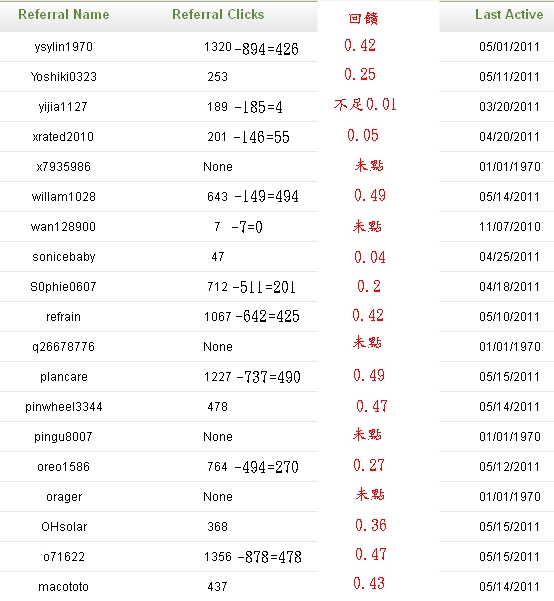
Task: Sort by Referral Name column header
Action: coord(64,15)
